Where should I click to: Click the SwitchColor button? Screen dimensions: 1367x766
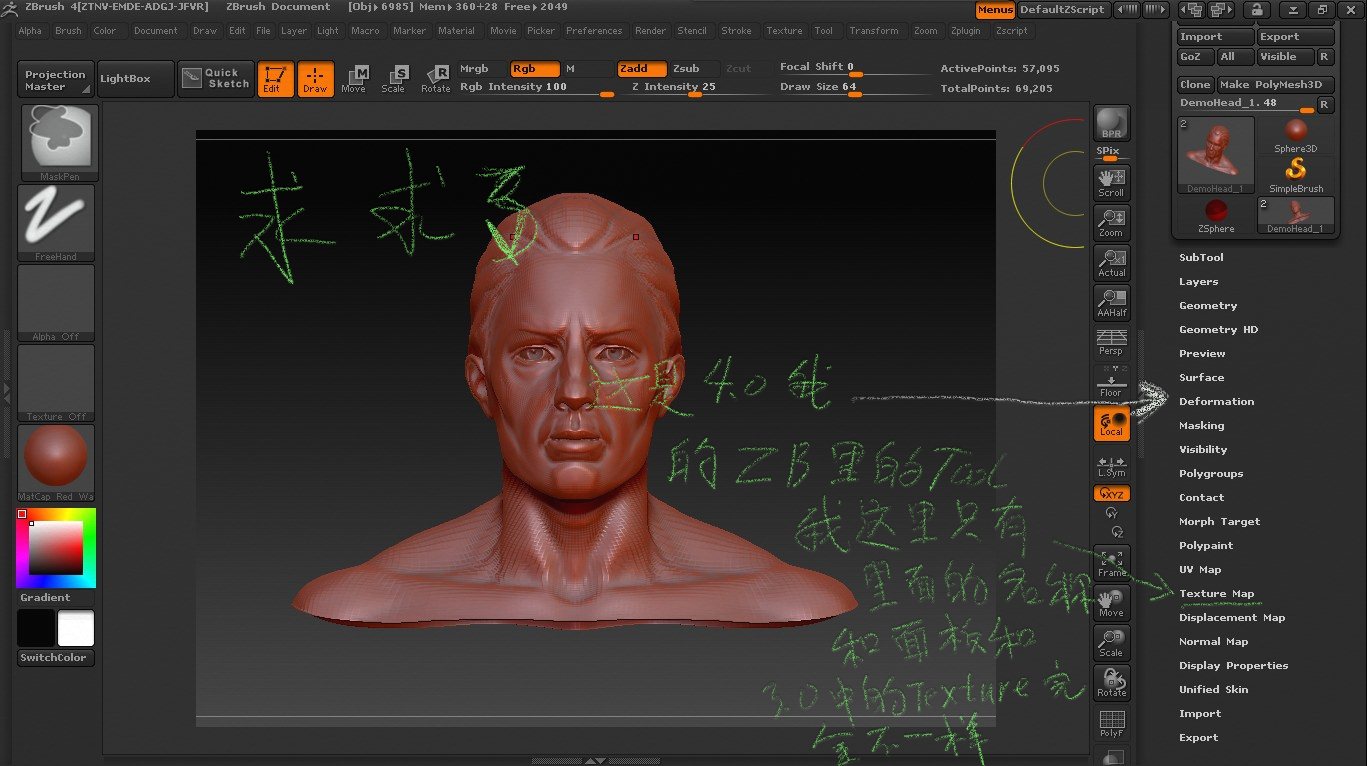(x=56, y=658)
